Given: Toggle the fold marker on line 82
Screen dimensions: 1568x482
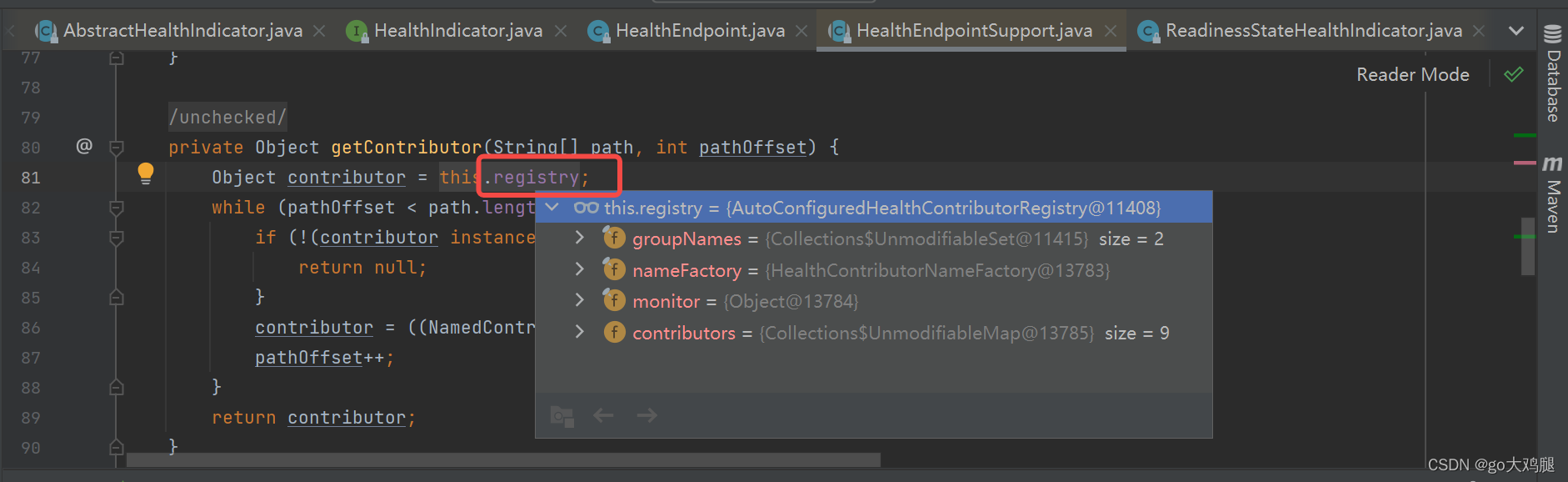Looking at the screenshot, I should (117, 208).
